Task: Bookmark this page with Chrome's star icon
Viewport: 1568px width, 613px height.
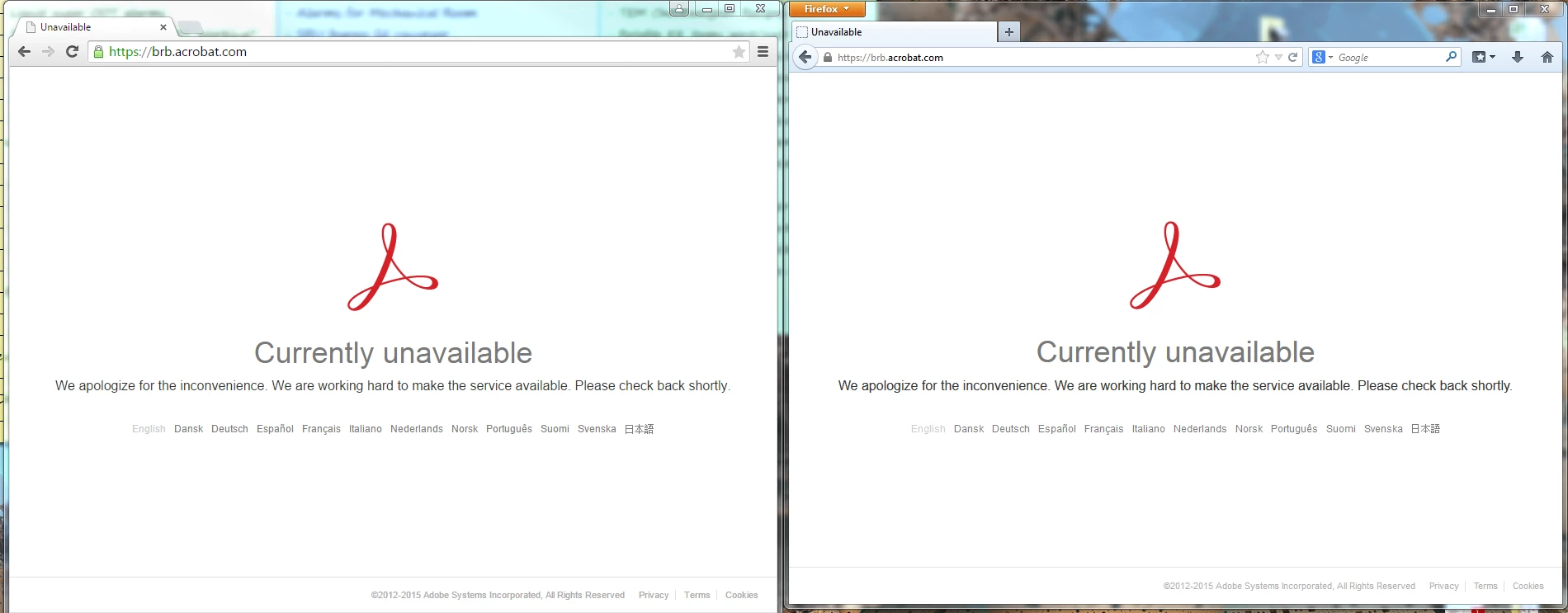Action: pos(739,51)
